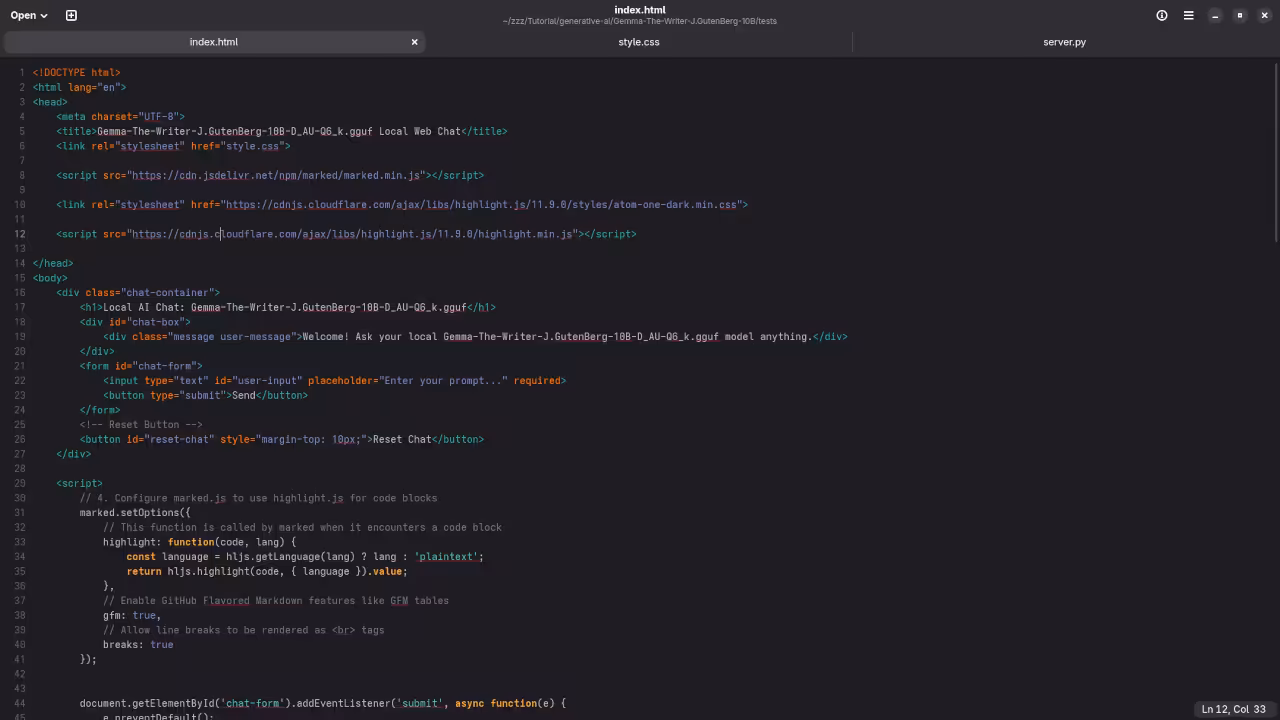Maximize the text editor window
Viewport: 1280px width, 720px height.
coord(1239,15)
